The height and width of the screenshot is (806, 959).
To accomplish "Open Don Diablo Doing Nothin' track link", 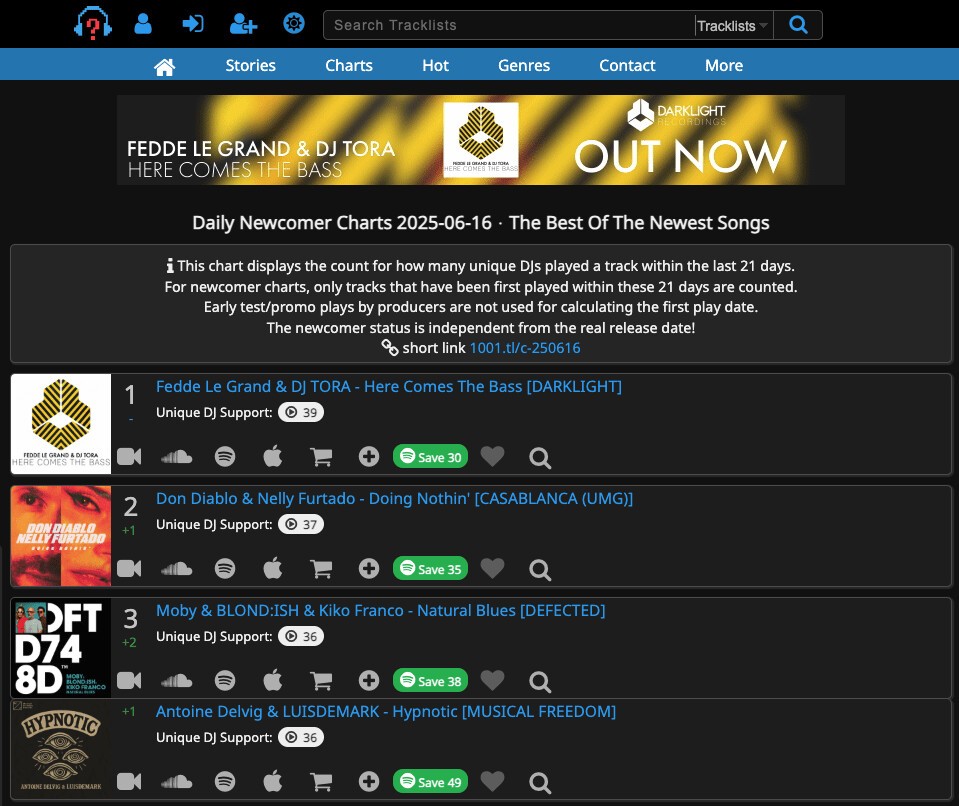I will (x=394, y=498).
